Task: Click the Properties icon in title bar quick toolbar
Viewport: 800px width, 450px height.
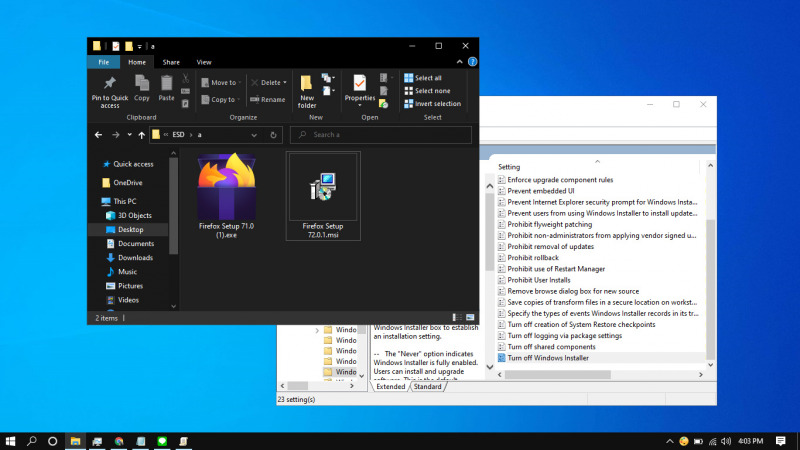Action: 116,46
